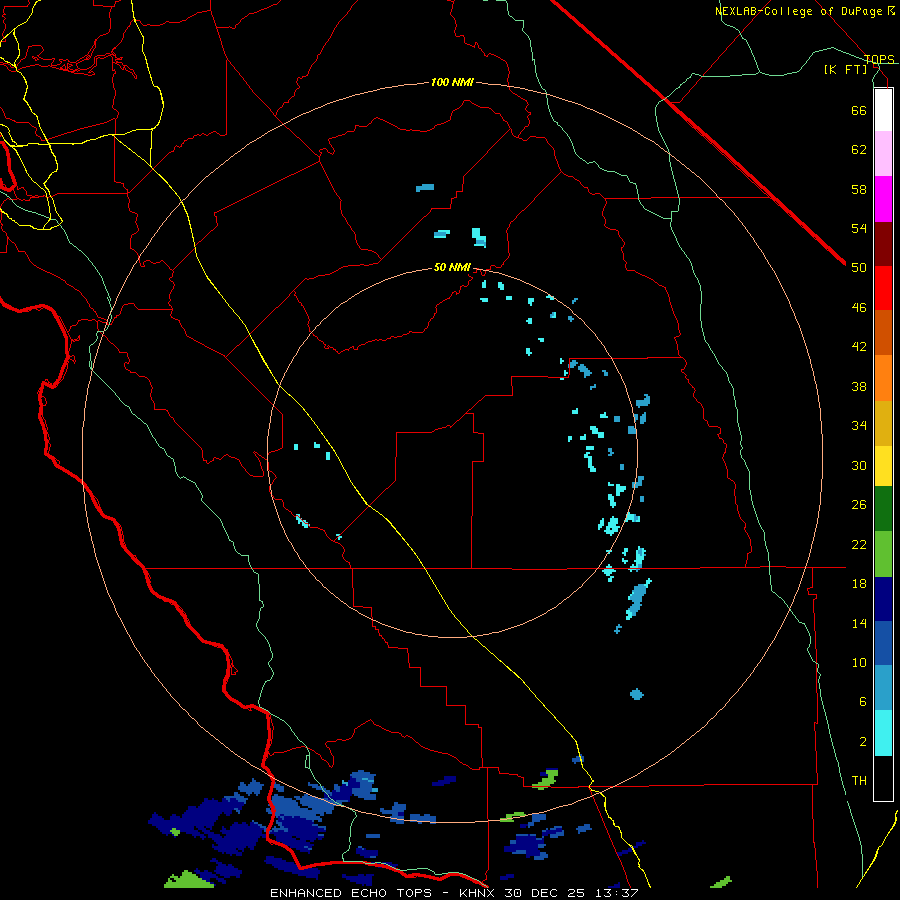Click the legend value 46
900x900 pixels.
tap(859, 308)
